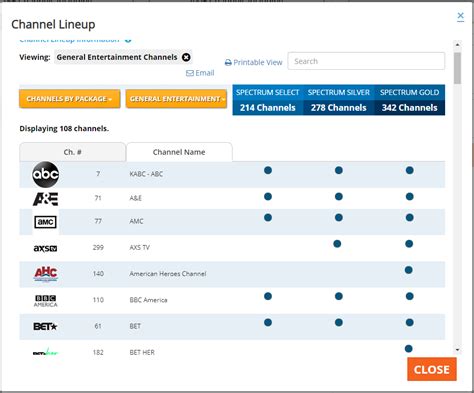The image size is (474, 393).
Task: Select the Spectrum Gold 342 Channels package
Action: [x=410, y=100]
